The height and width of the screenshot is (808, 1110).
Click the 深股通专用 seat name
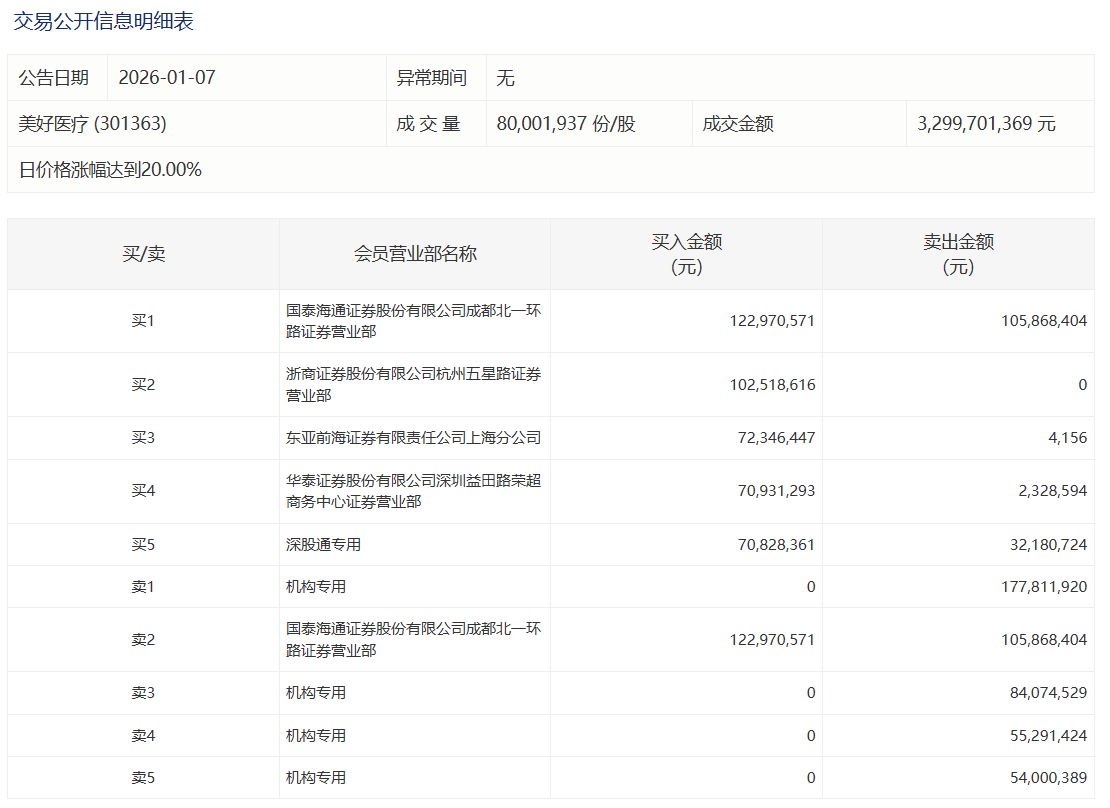coord(323,545)
